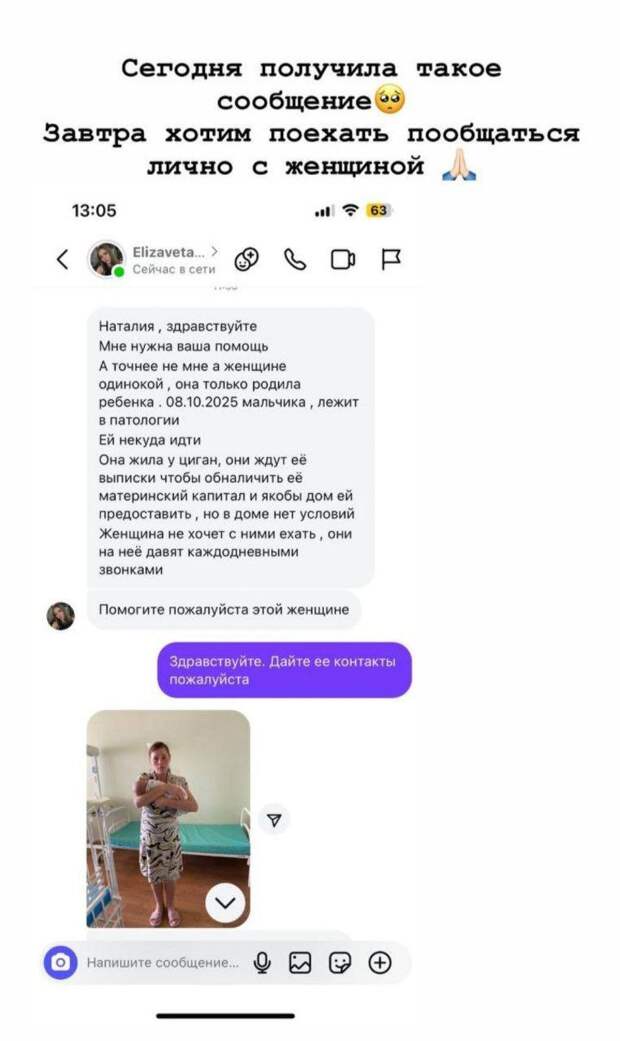Record a voice message with the microphone icon
This screenshot has width=620, height=1041.
point(262,963)
